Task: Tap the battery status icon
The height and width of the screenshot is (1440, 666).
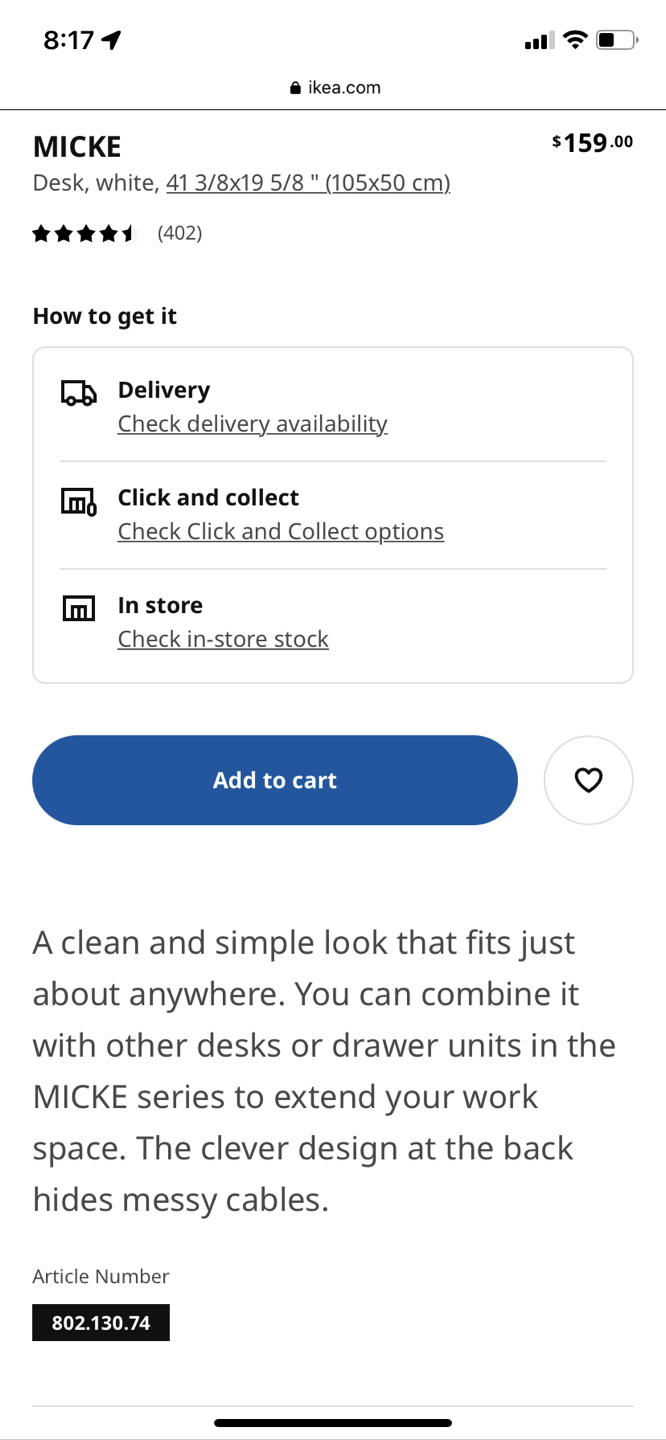Action: pyautogui.click(x=615, y=40)
